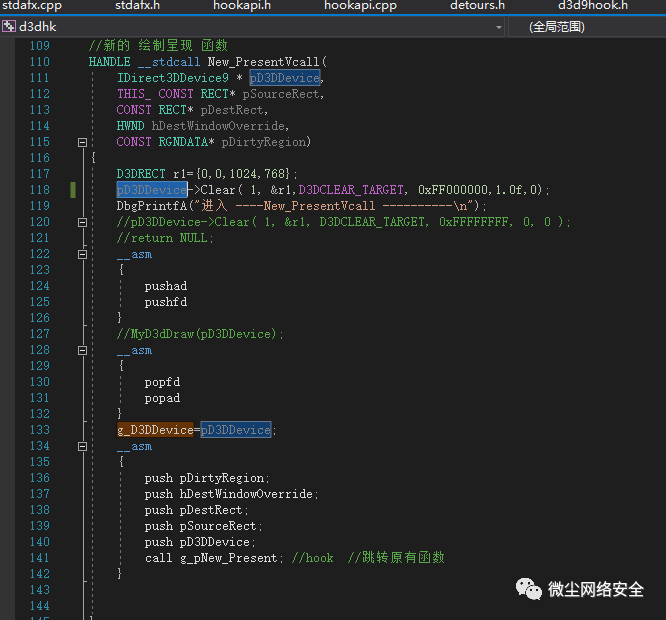
Task: Switch to the detours.h tab
Action: [477, 6]
